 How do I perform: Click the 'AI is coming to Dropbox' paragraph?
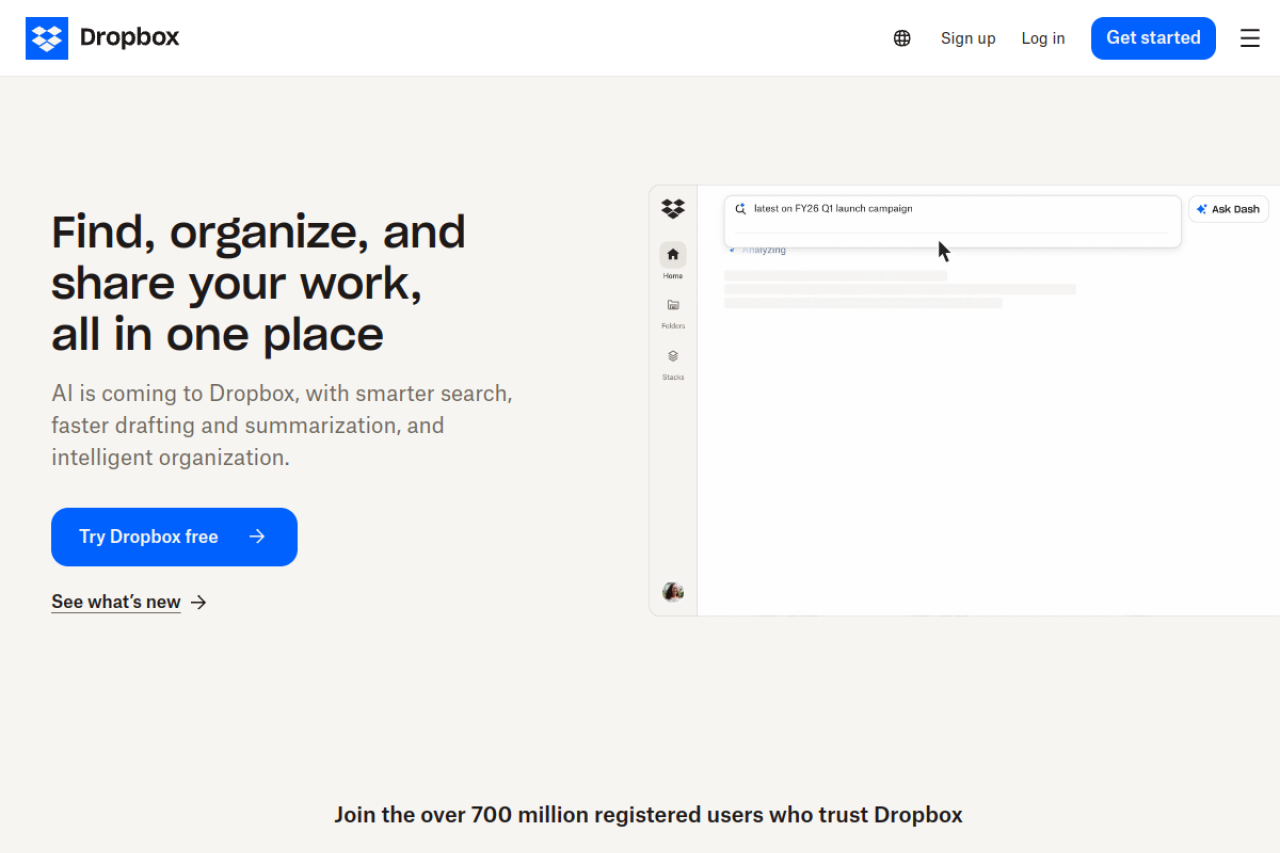click(x=282, y=425)
